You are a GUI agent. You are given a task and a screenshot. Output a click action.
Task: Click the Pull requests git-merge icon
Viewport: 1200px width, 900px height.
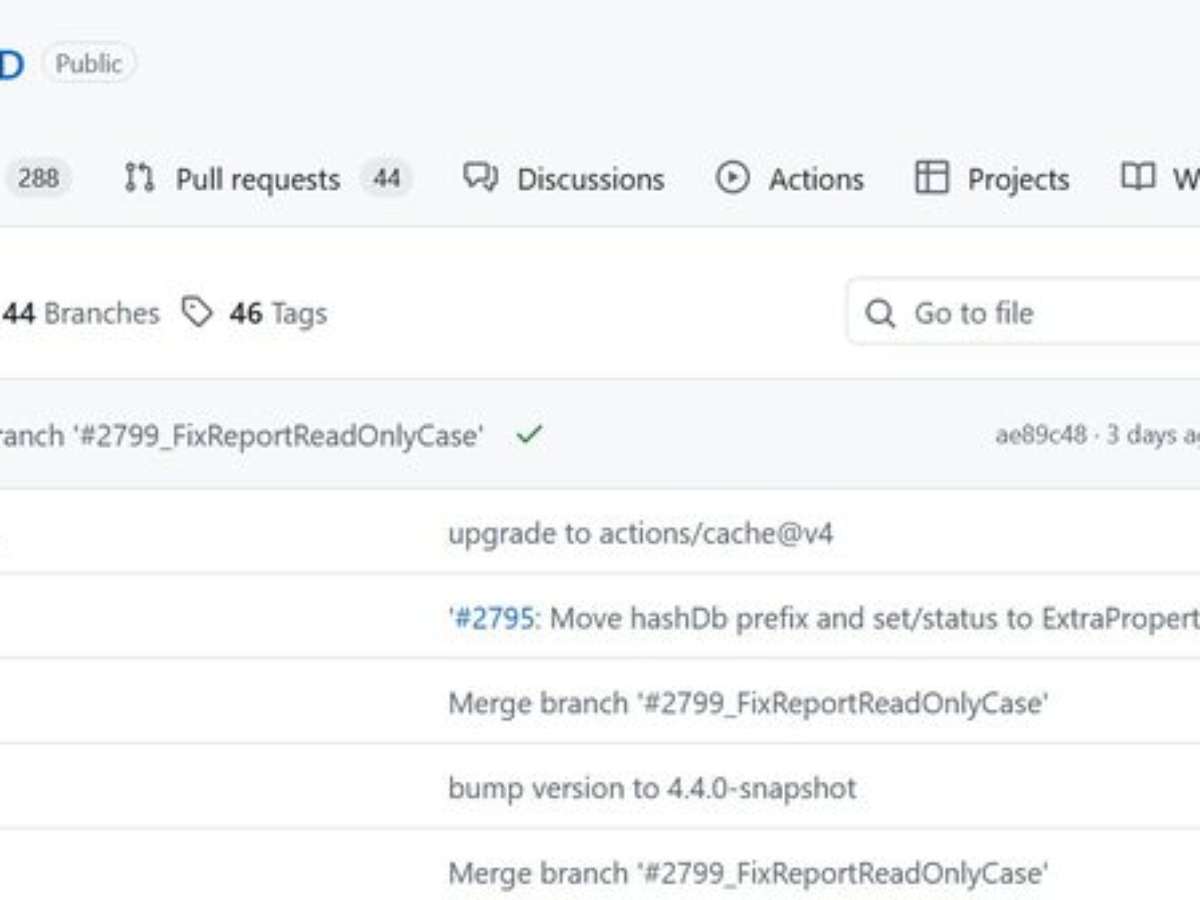coord(139,179)
